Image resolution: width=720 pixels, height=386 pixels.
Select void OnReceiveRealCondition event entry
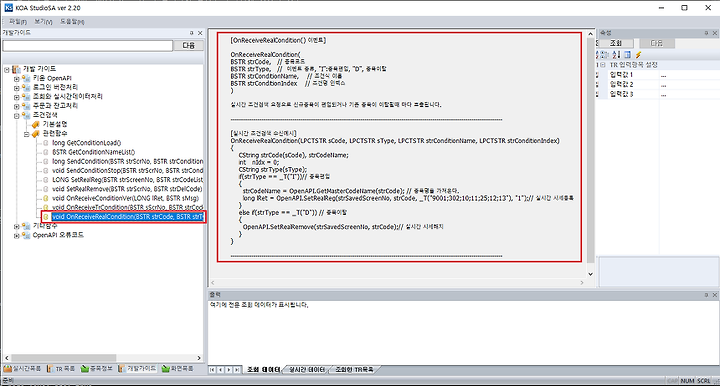coord(127,217)
